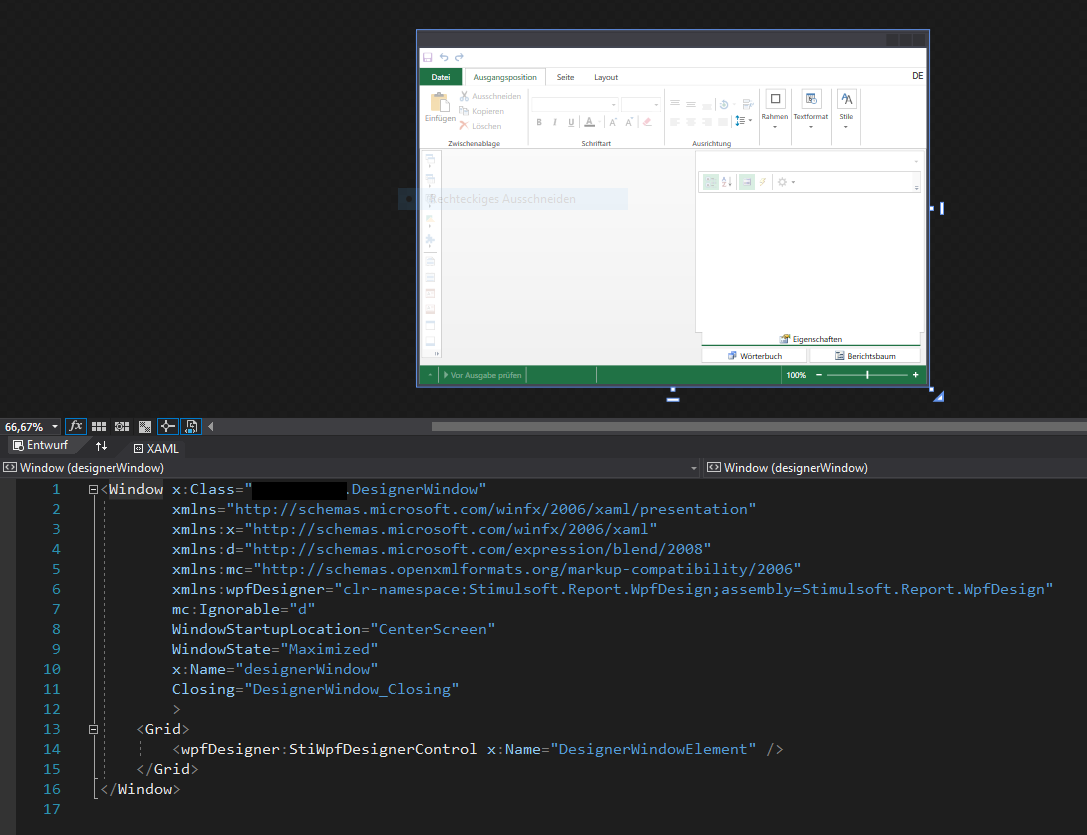The image size is (1087, 835).
Task: Open the Stile dropdown
Action: [846, 110]
